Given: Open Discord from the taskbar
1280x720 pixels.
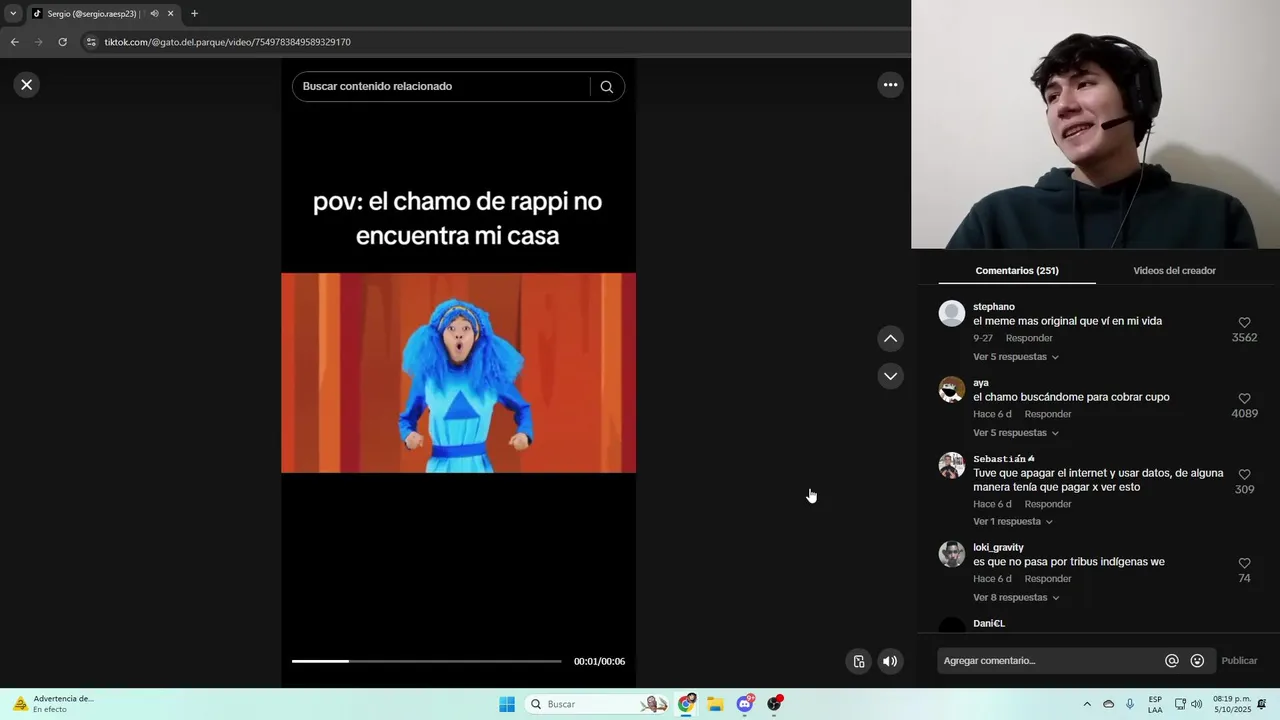Looking at the screenshot, I should (745, 704).
